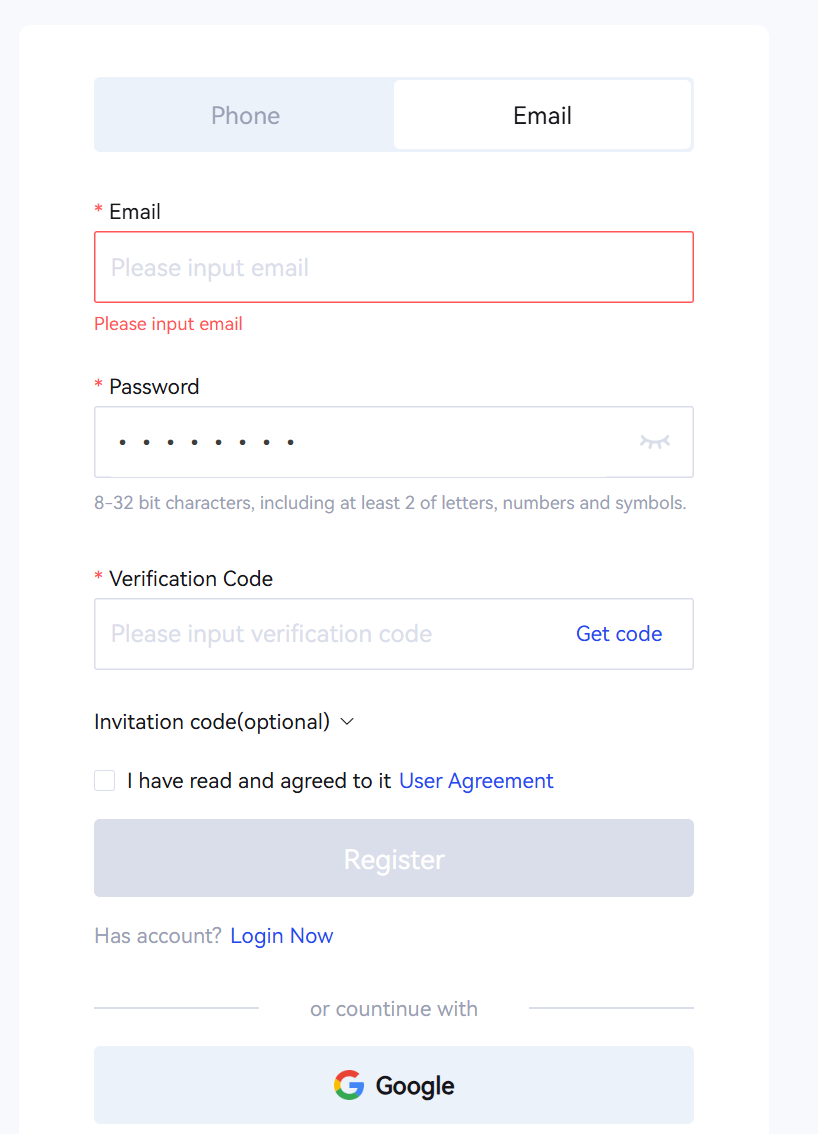
Task: Show password using the eye icon
Action: click(x=654, y=442)
